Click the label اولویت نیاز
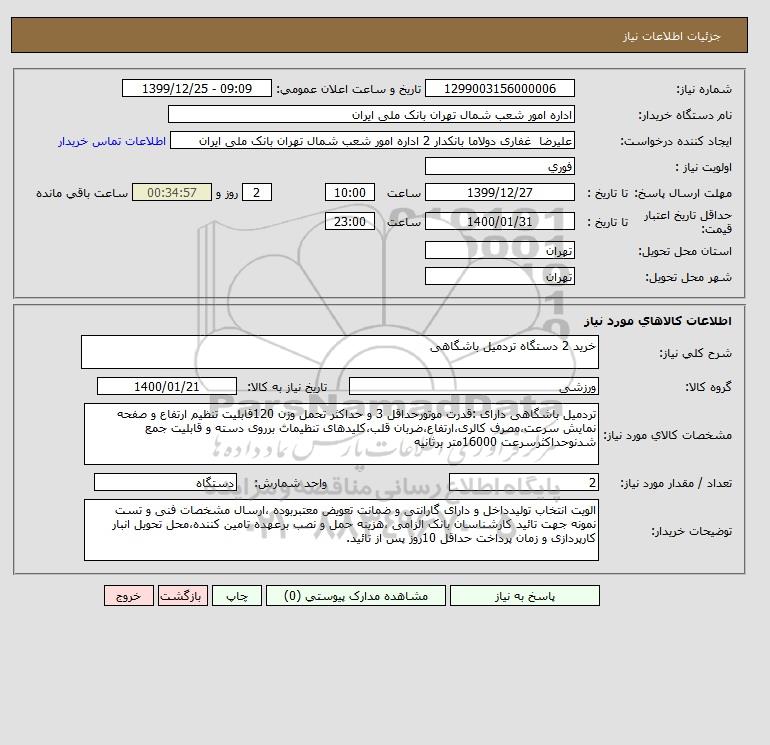 703,167
